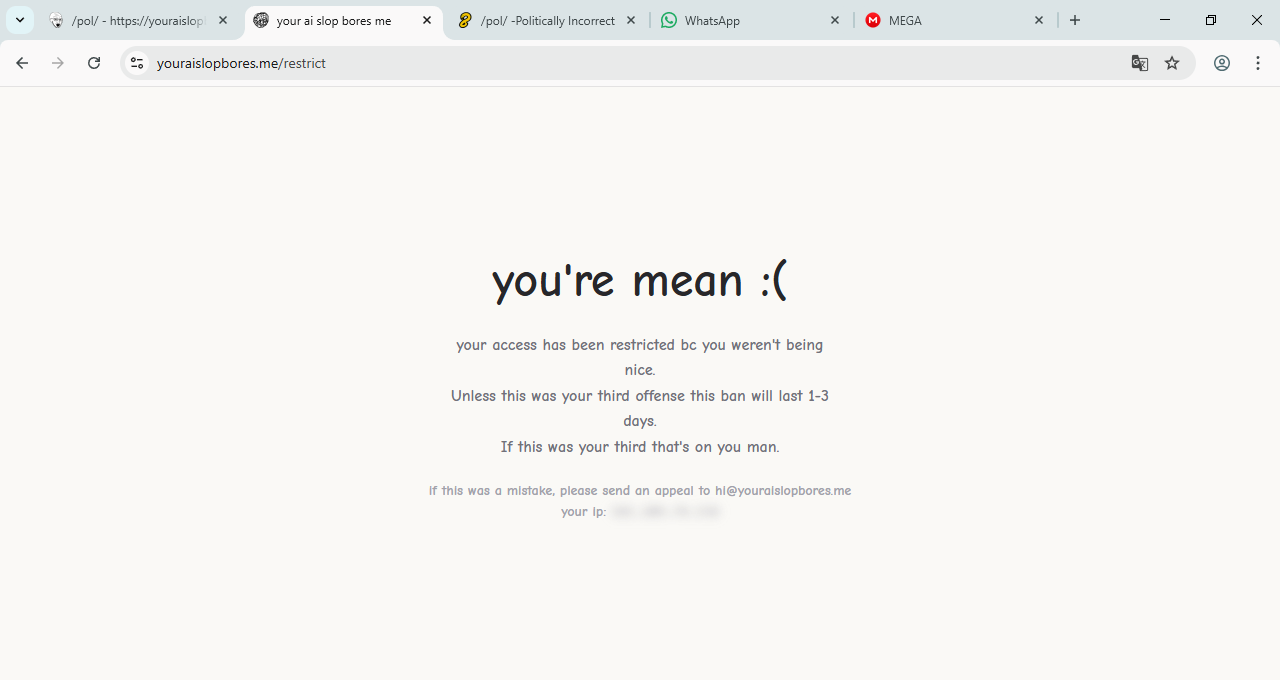Minimize the browser window
The height and width of the screenshot is (680, 1280).
point(1165,20)
